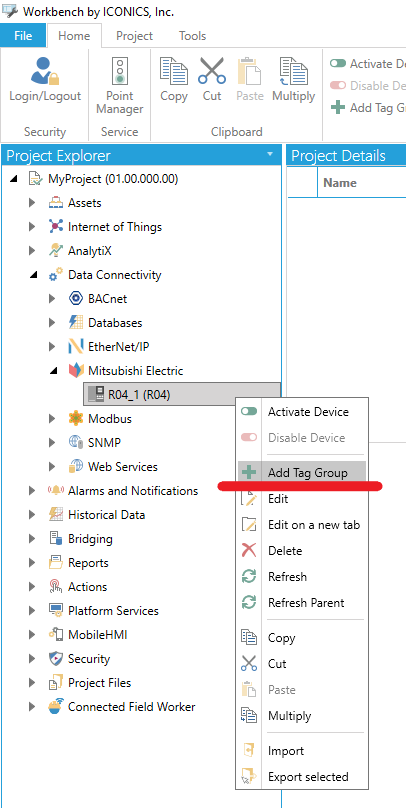Choose Add Tag Group from context menu
Image resolution: width=406 pixels, height=808 pixels.
tap(302, 473)
